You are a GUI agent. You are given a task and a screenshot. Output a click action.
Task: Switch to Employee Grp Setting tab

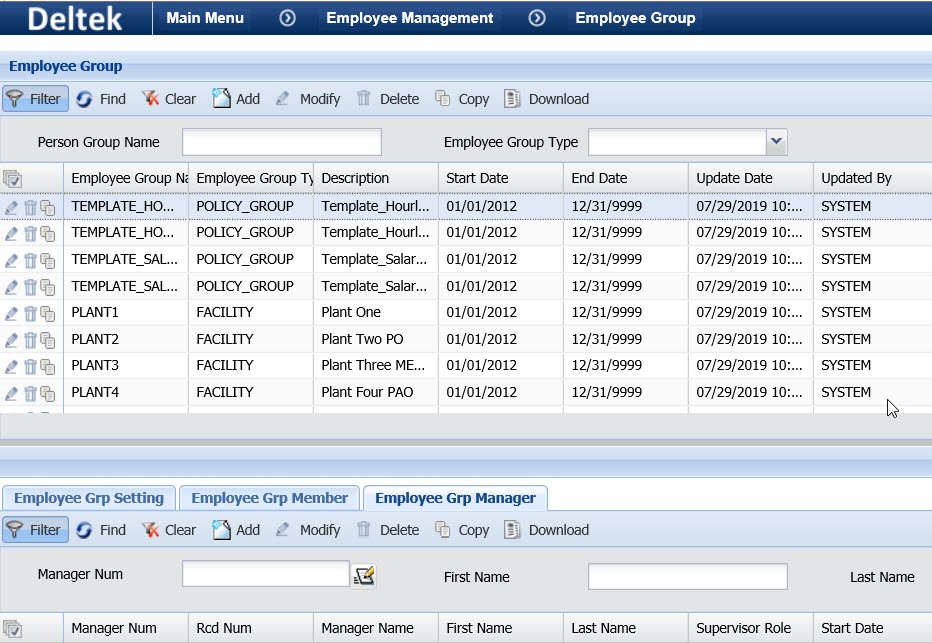pyautogui.click(x=89, y=498)
